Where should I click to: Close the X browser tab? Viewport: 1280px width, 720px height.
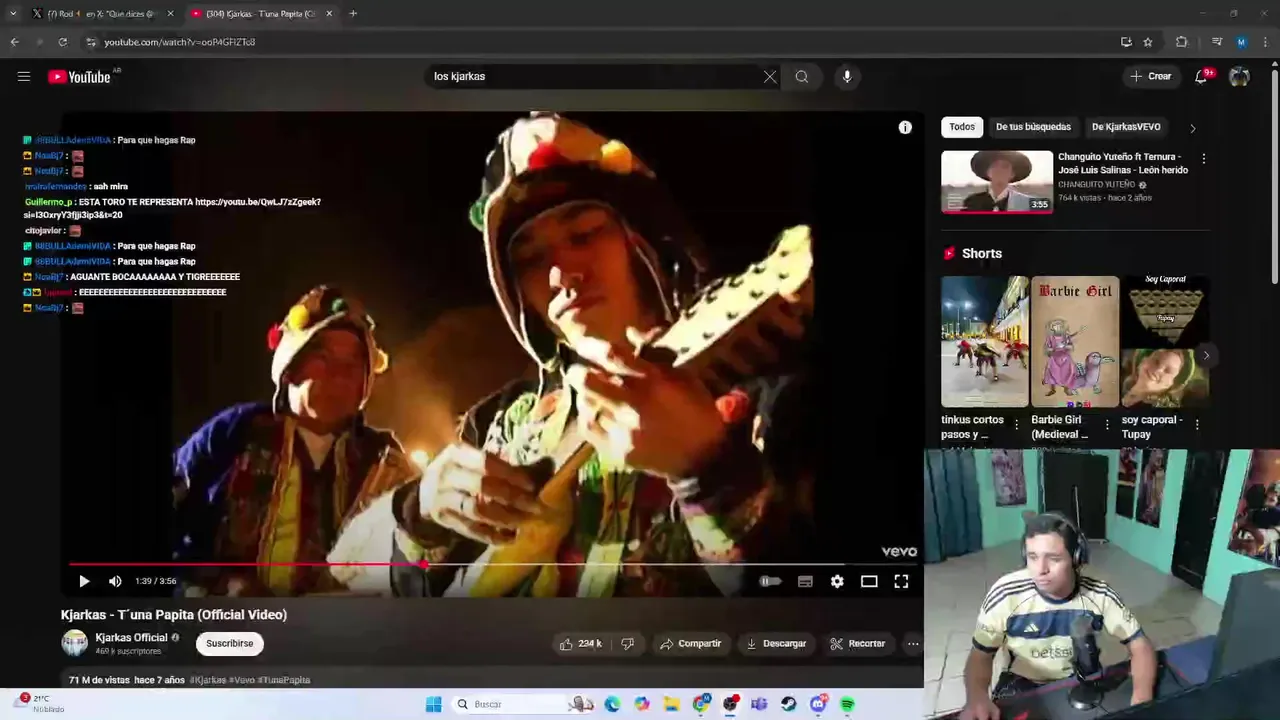tap(170, 14)
